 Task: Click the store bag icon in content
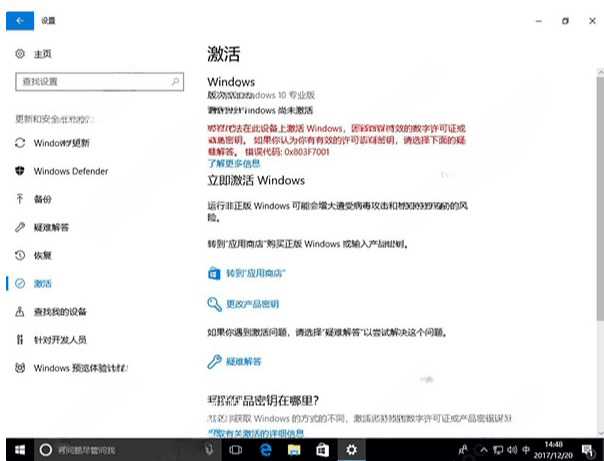click(214, 273)
